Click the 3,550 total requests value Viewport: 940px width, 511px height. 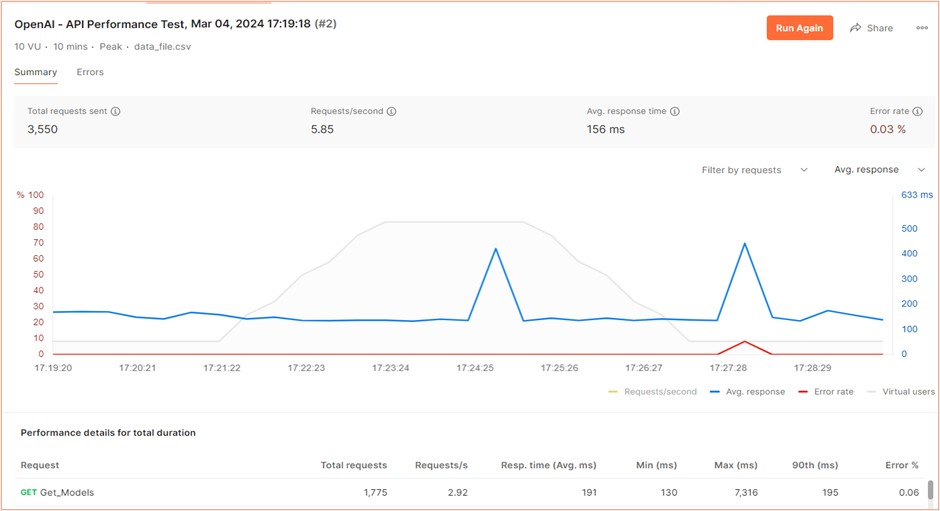(43, 129)
